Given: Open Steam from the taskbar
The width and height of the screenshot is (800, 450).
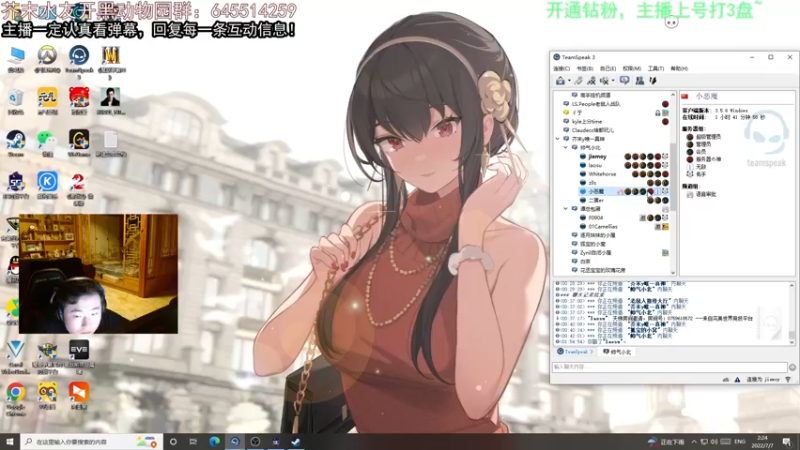Looking at the screenshot, I should click(x=296, y=442).
